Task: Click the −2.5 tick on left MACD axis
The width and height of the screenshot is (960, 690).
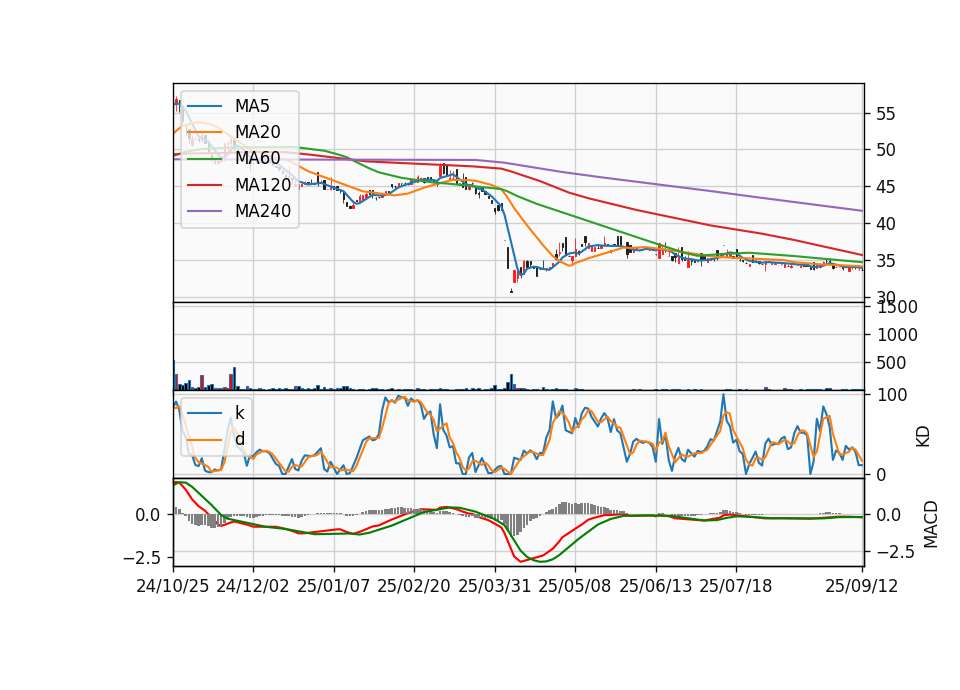Action: (142, 558)
